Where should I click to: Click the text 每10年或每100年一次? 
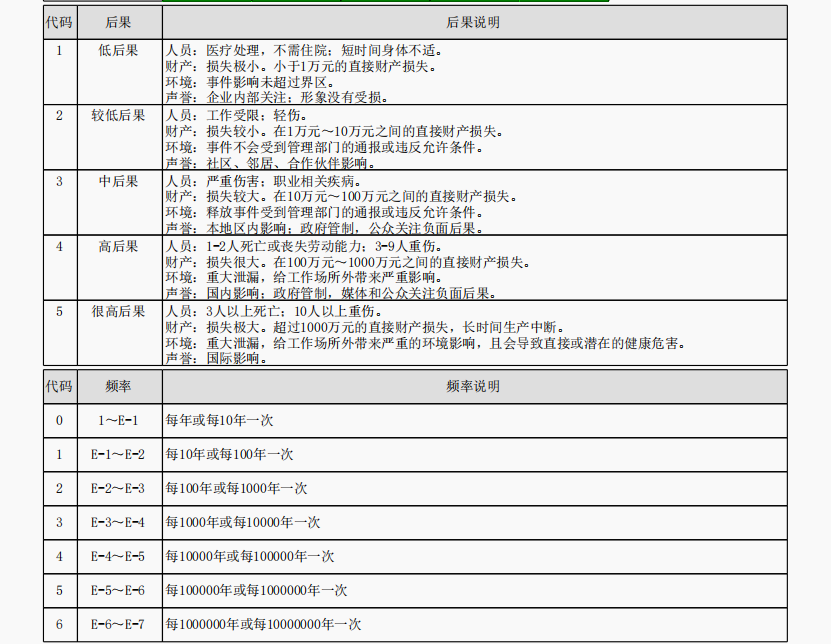tap(229, 454)
